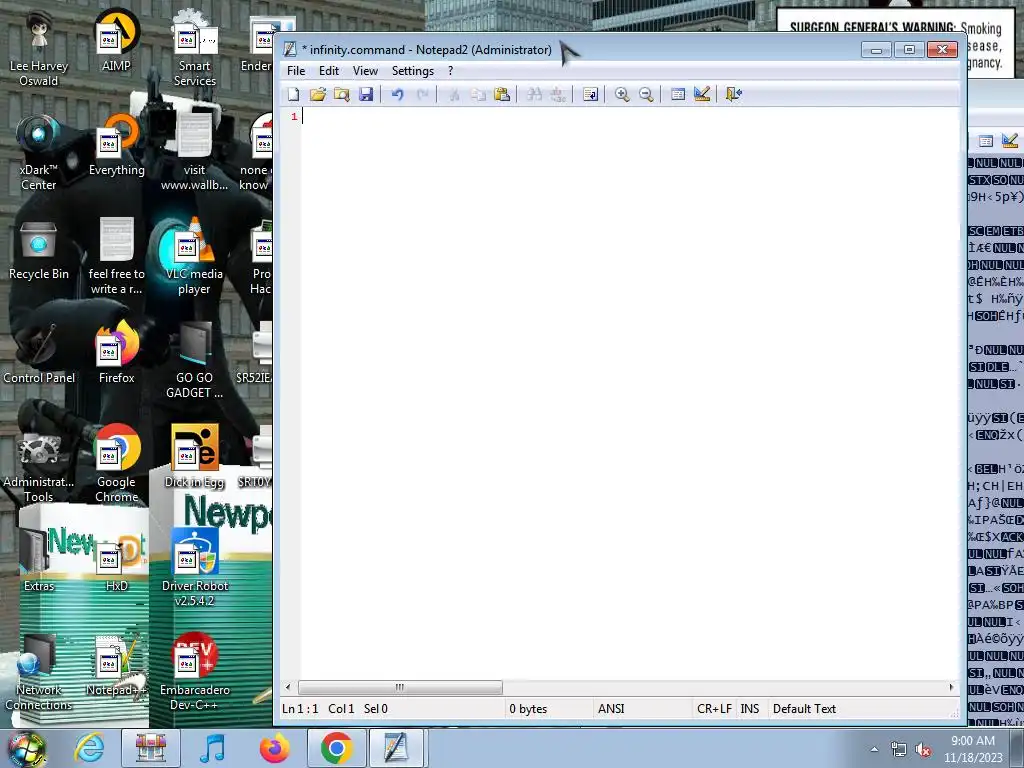
Task: Select the GO GO GADGET desktop icon
Action: coord(195,360)
